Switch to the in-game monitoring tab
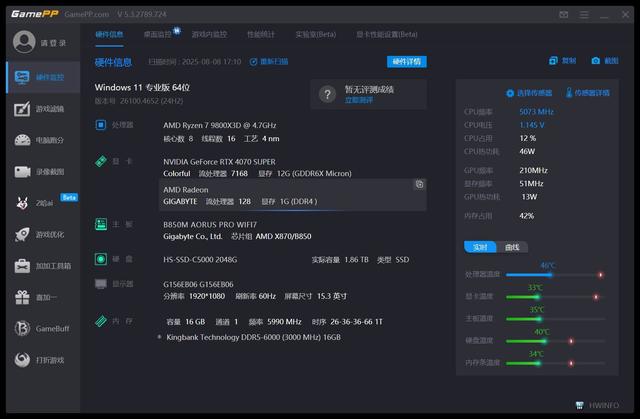 tap(209, 34)
